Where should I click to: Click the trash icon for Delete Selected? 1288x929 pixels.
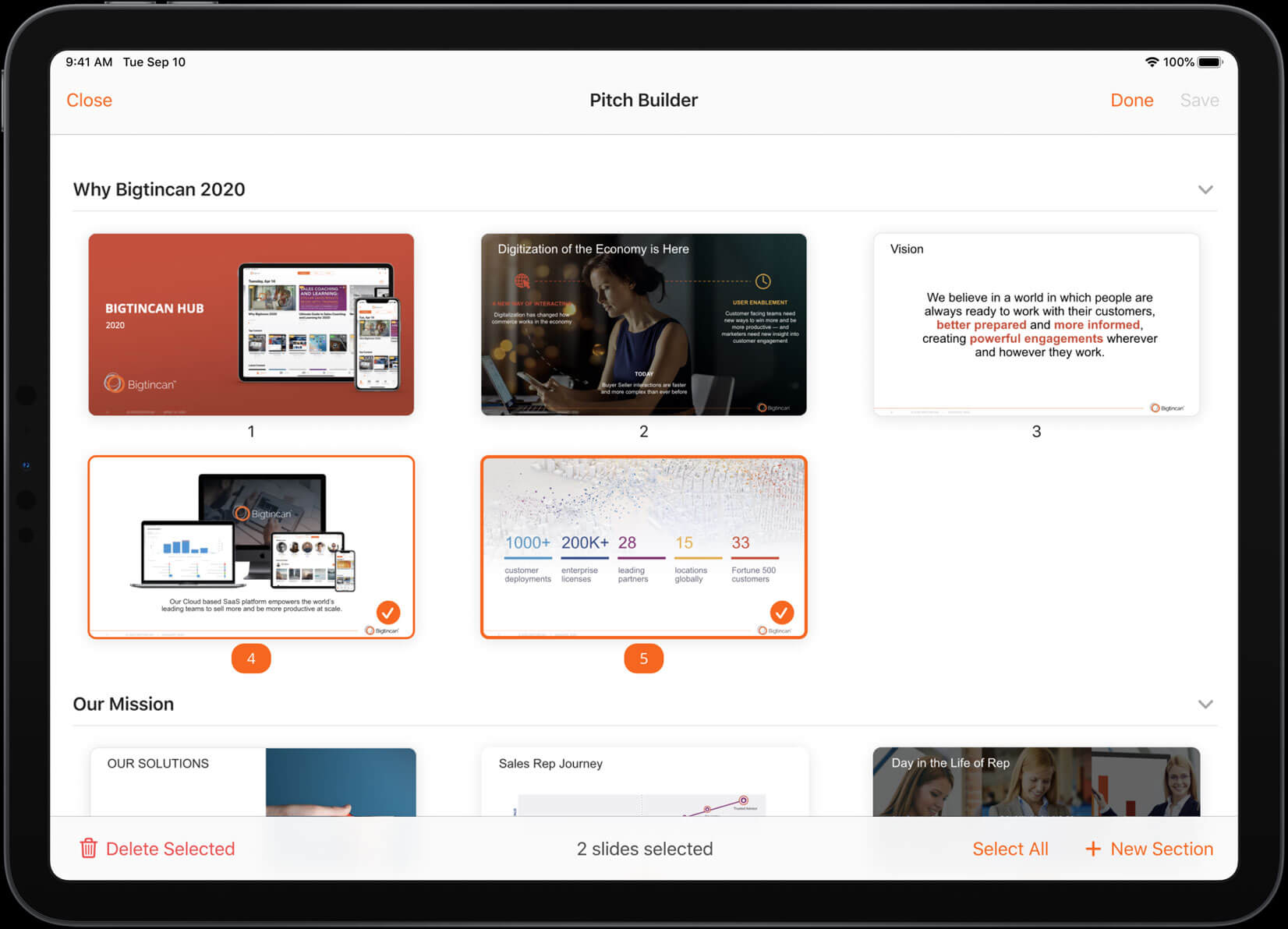click(x=88, y=848)
